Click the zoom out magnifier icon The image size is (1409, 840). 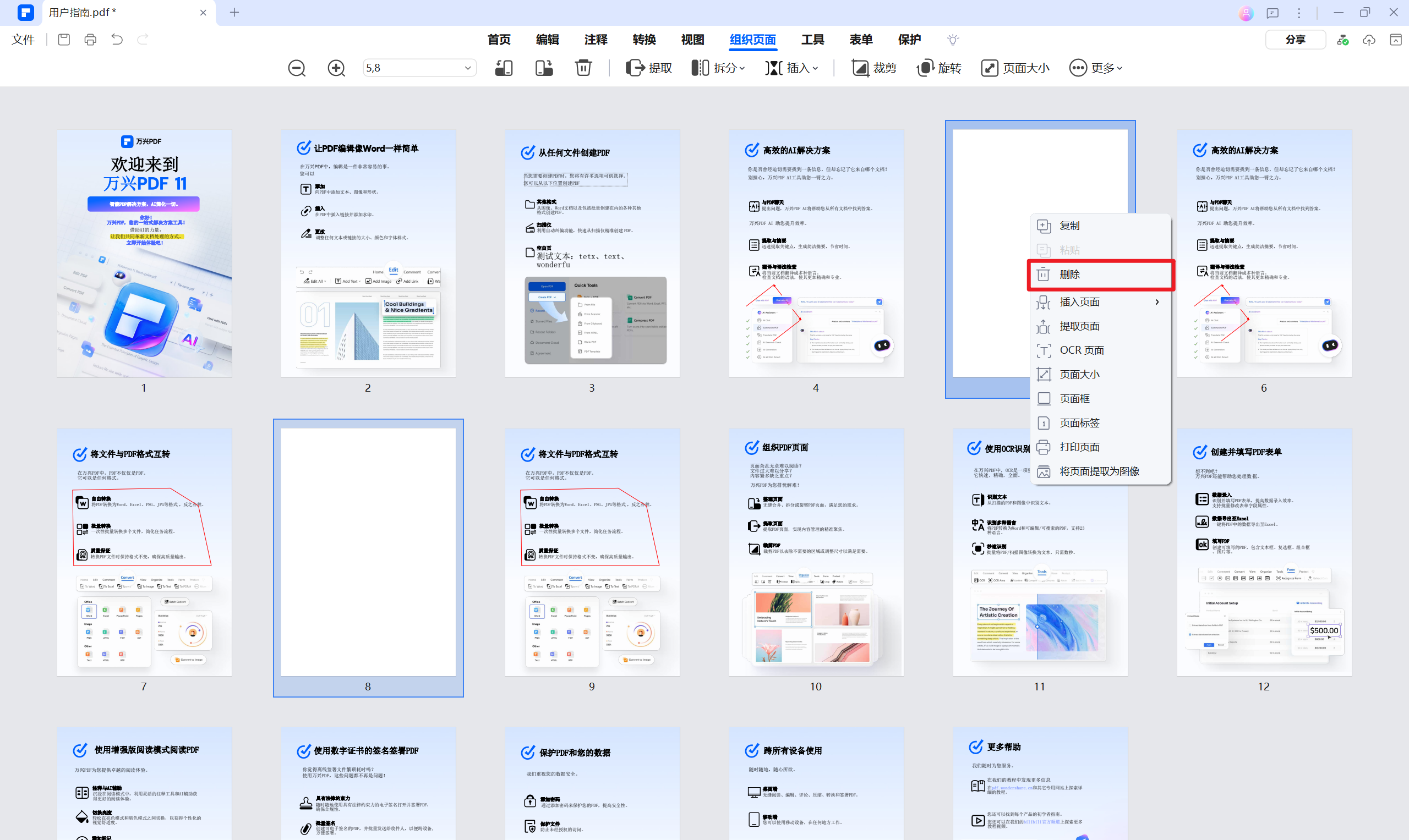tap(297, 68)
